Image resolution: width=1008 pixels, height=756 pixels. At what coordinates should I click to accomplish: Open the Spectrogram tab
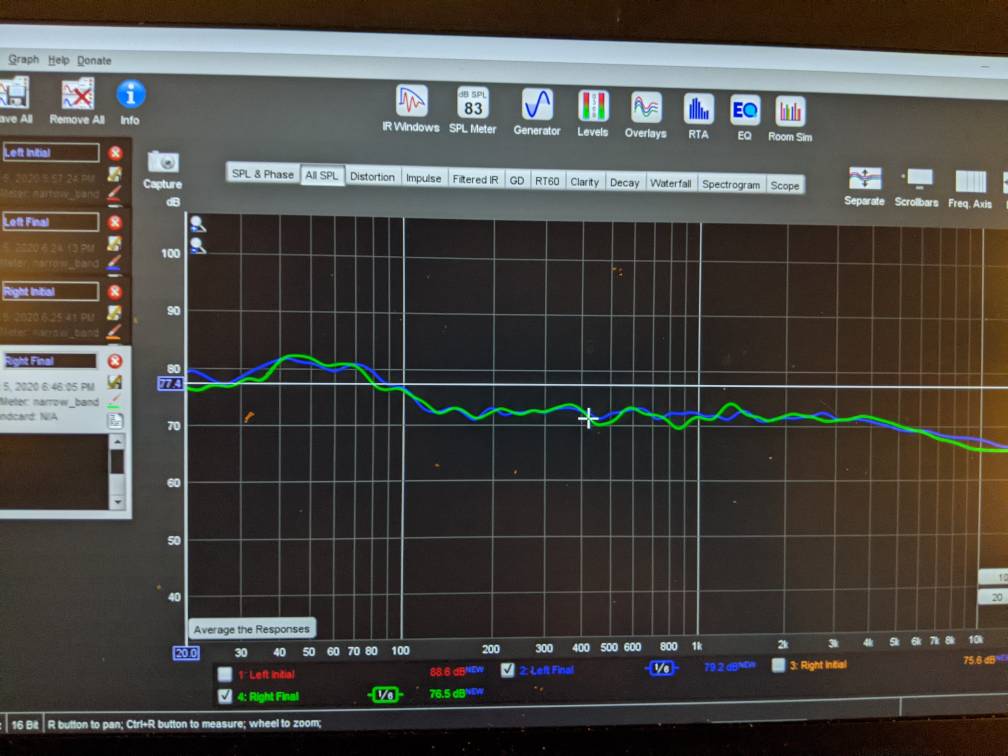pyautogui.click(x=731, y=184)
